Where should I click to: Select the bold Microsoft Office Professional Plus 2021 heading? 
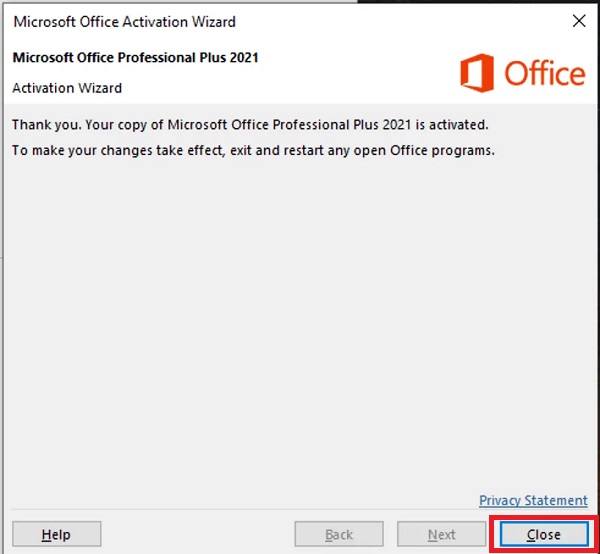(135, 58)
